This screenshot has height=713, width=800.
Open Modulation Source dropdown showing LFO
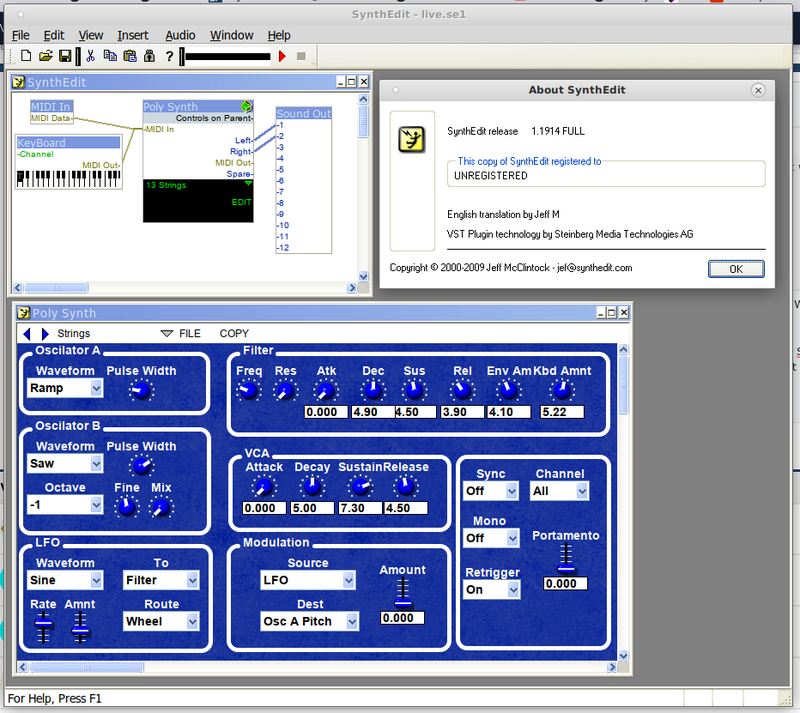point(308,580)
